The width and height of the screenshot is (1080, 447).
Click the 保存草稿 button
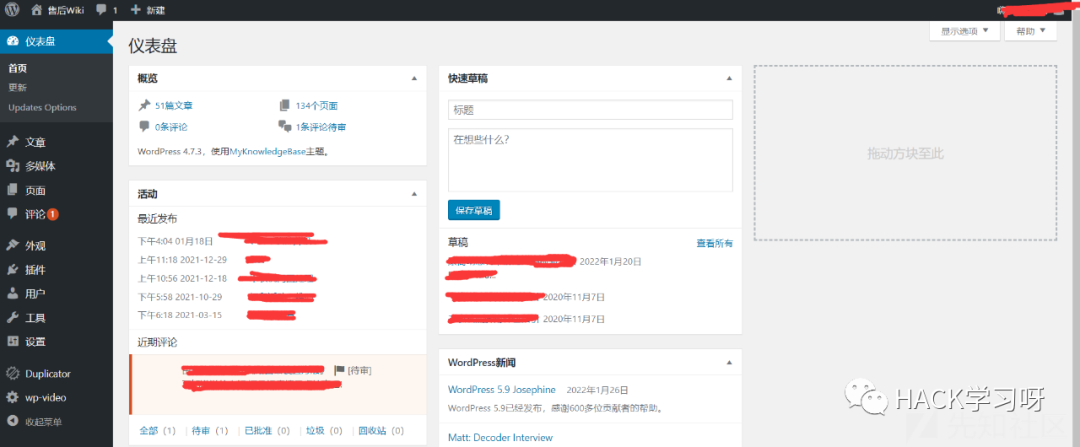pos(474,210)
